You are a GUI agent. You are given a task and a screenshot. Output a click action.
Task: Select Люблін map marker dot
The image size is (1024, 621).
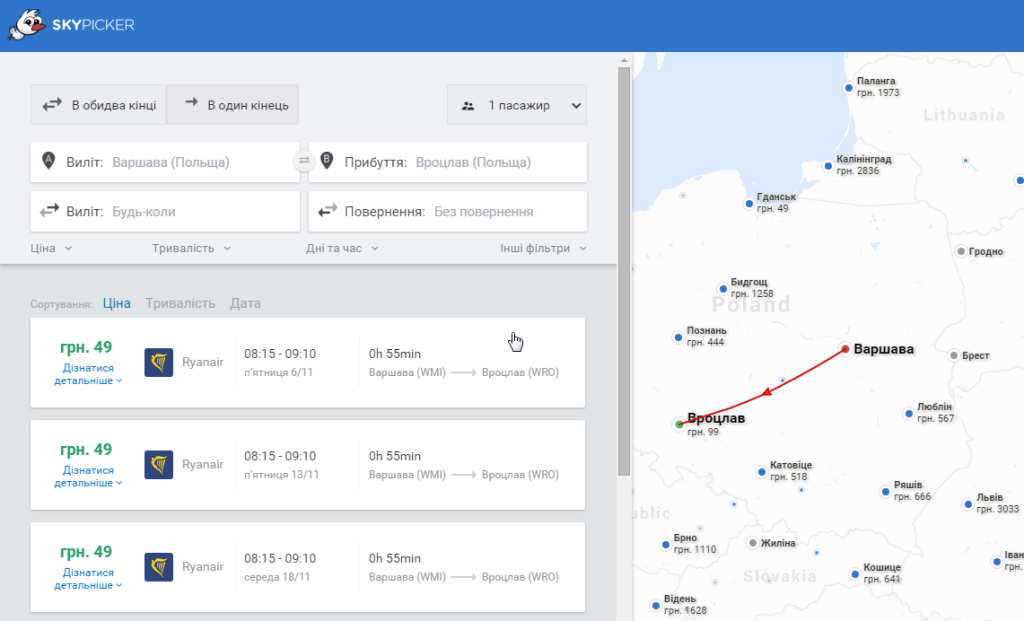click(x=908, y=413)
